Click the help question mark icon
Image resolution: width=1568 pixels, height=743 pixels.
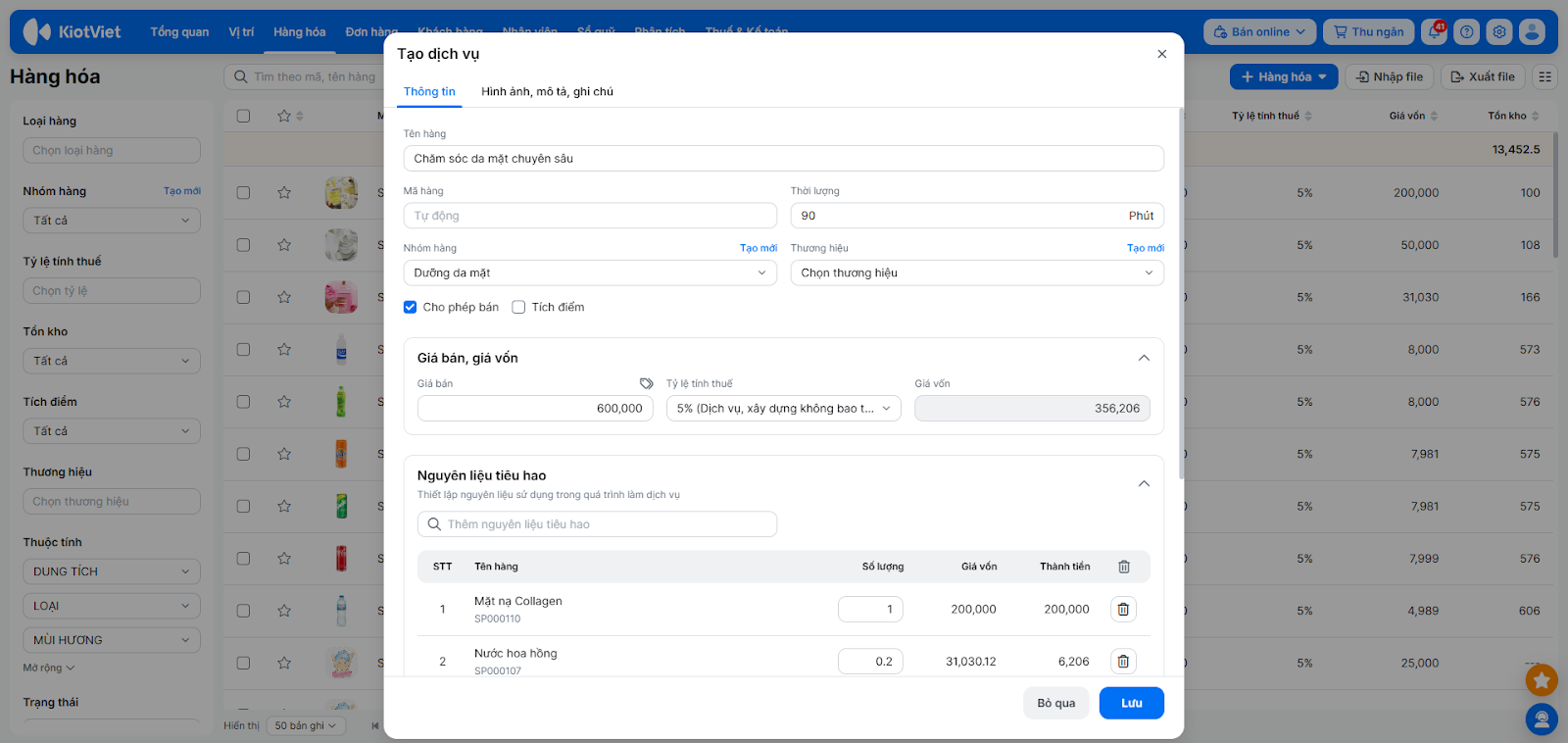point(1467,32)
